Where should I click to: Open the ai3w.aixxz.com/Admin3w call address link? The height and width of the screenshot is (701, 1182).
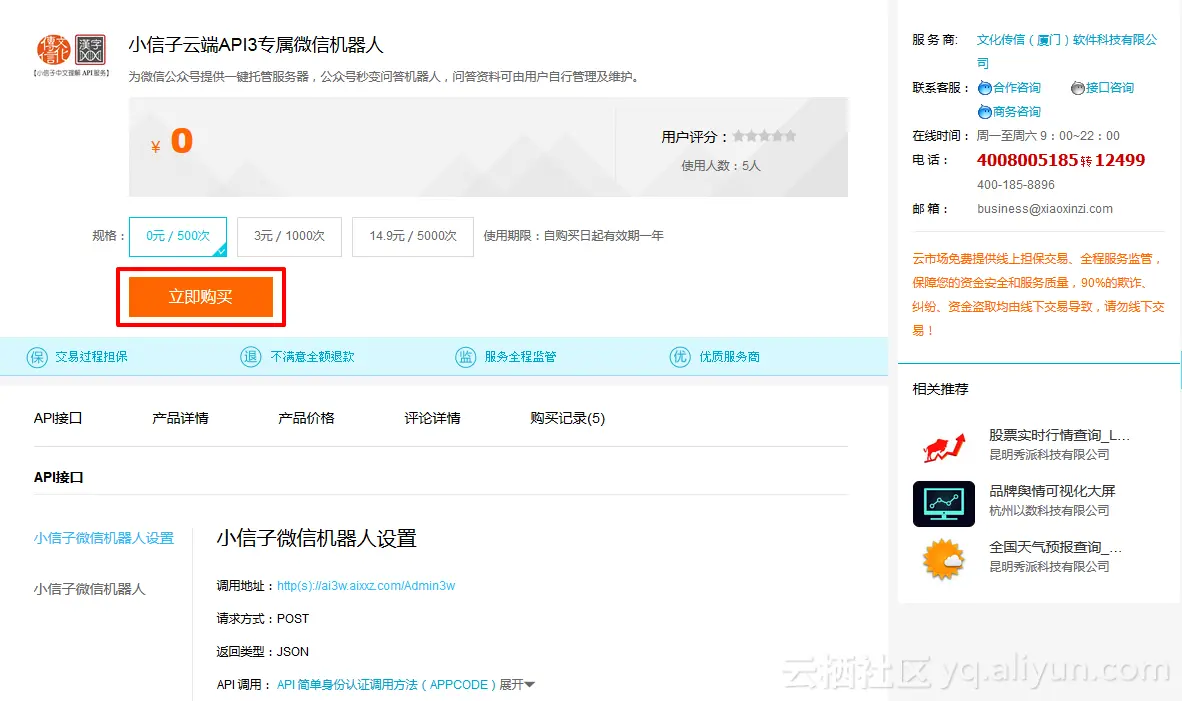point(366,586)
